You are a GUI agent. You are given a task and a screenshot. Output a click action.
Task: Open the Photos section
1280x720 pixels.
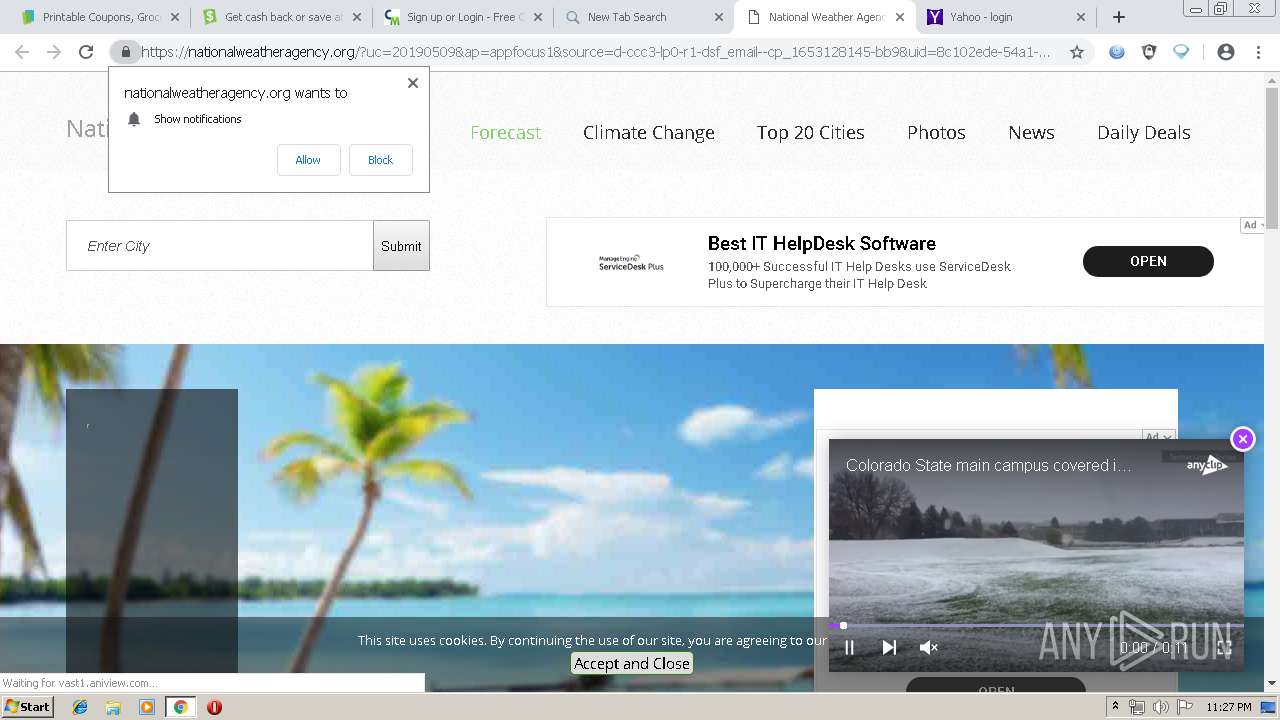[x=936, y=132]
